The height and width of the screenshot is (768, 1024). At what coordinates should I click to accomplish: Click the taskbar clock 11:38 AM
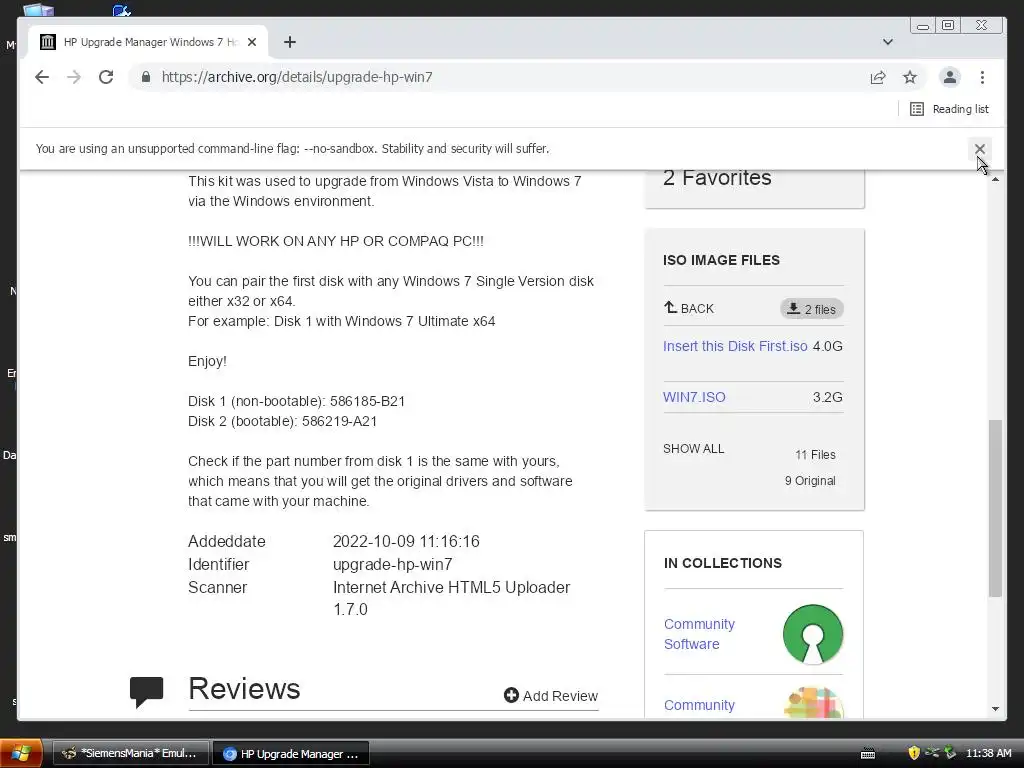[989, 753]
